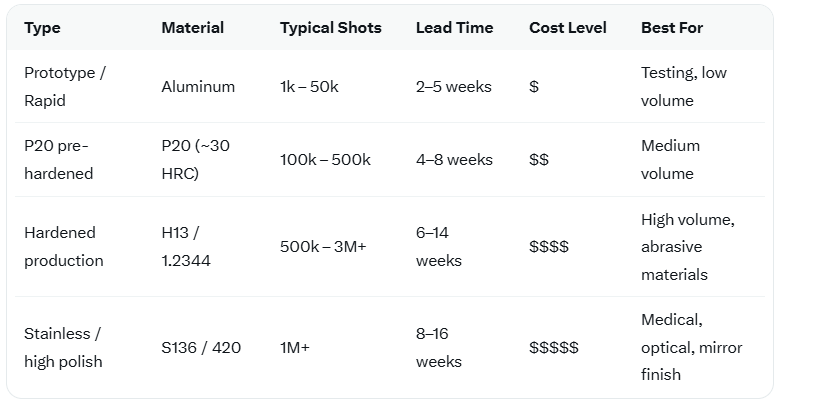
Task: Click the "1k – 50k" shots cell
Action: [309, 87]
